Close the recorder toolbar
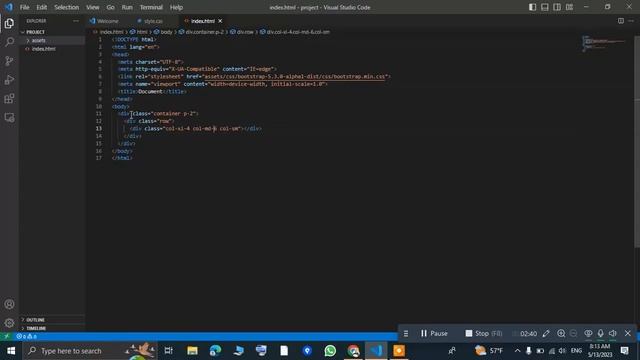Viewport: 640px width, 360px height. click(628, 333)
